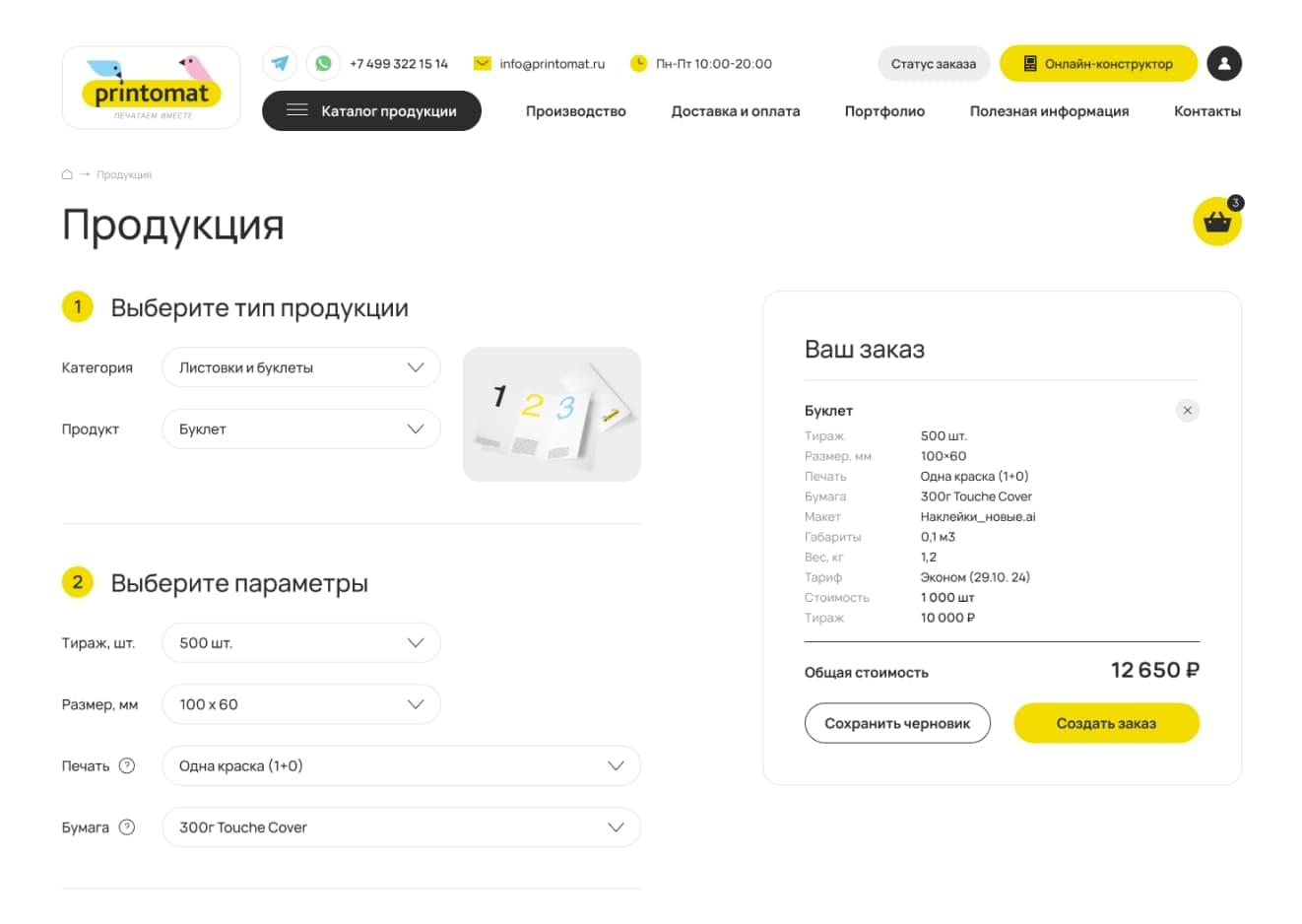Open the shopping cart with 3 items
1302x924 pixels.
(x=1217, y=222)
